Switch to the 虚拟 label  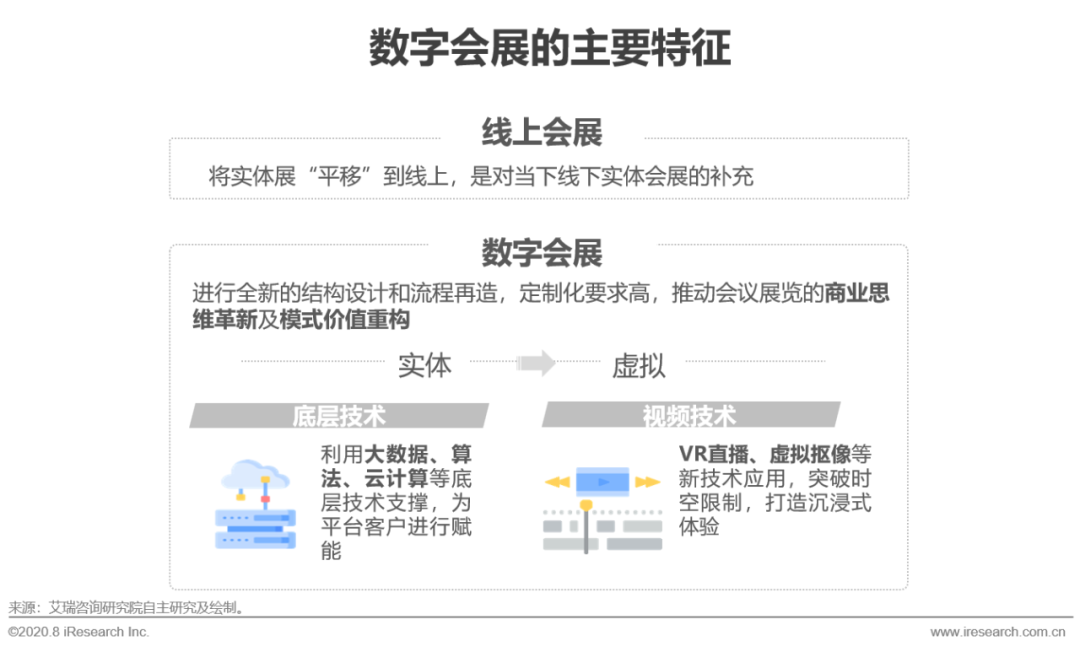click(x=640, y=366)
